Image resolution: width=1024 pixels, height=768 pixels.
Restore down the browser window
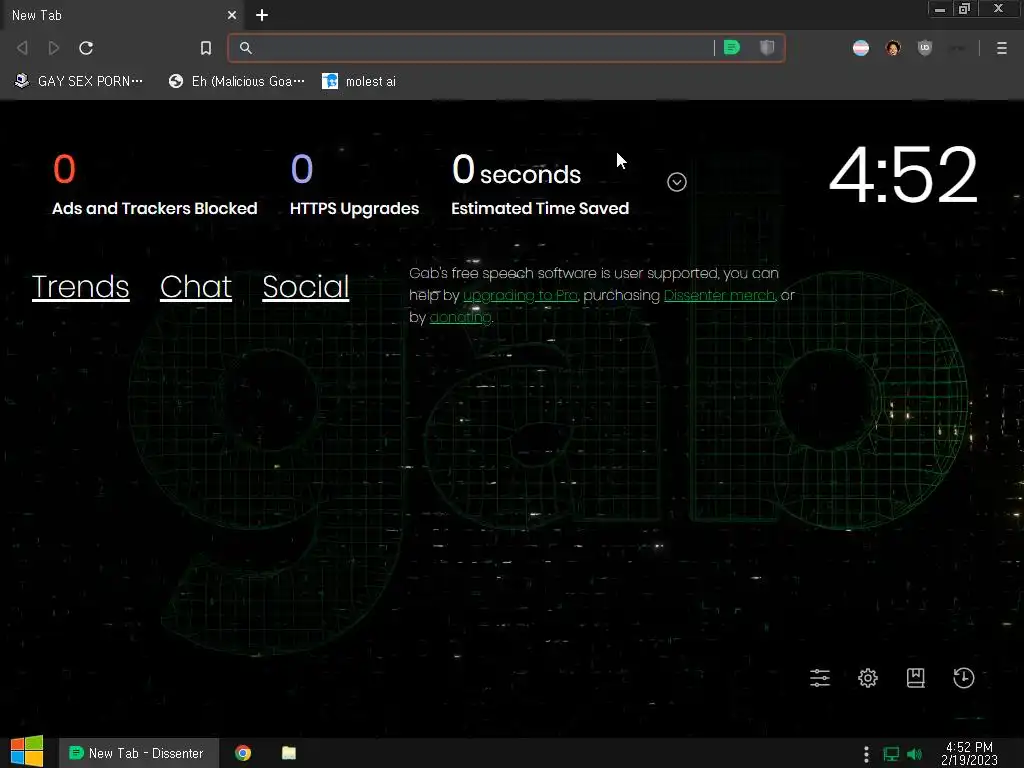(965, 9)
